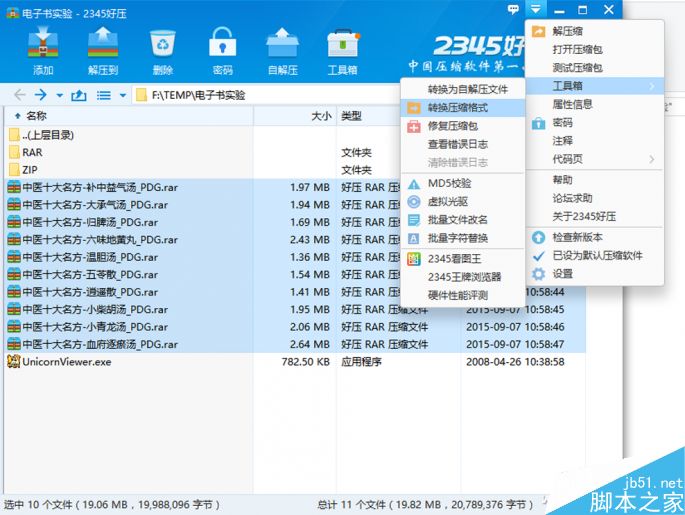
Task: Choose MD5校验 in toolbox submenu
Action: 463,183
